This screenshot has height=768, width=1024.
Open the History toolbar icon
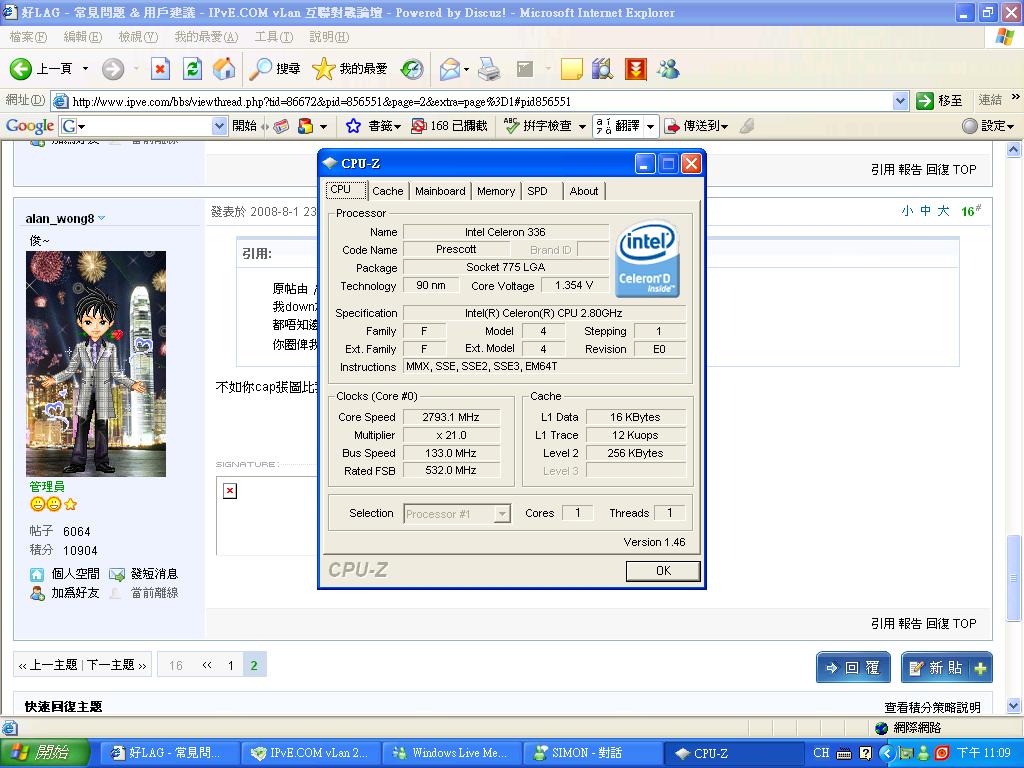[x=412, y=69]
